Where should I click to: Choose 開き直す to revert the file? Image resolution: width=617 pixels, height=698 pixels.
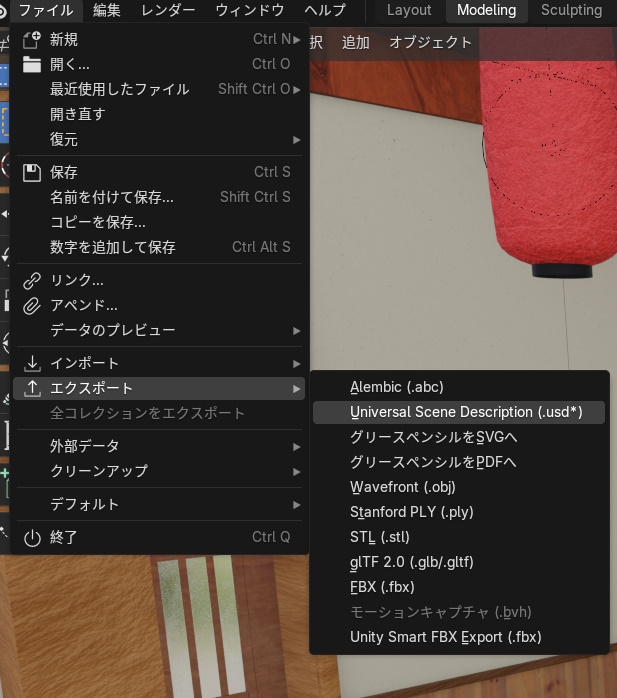[x=159, y=114]
